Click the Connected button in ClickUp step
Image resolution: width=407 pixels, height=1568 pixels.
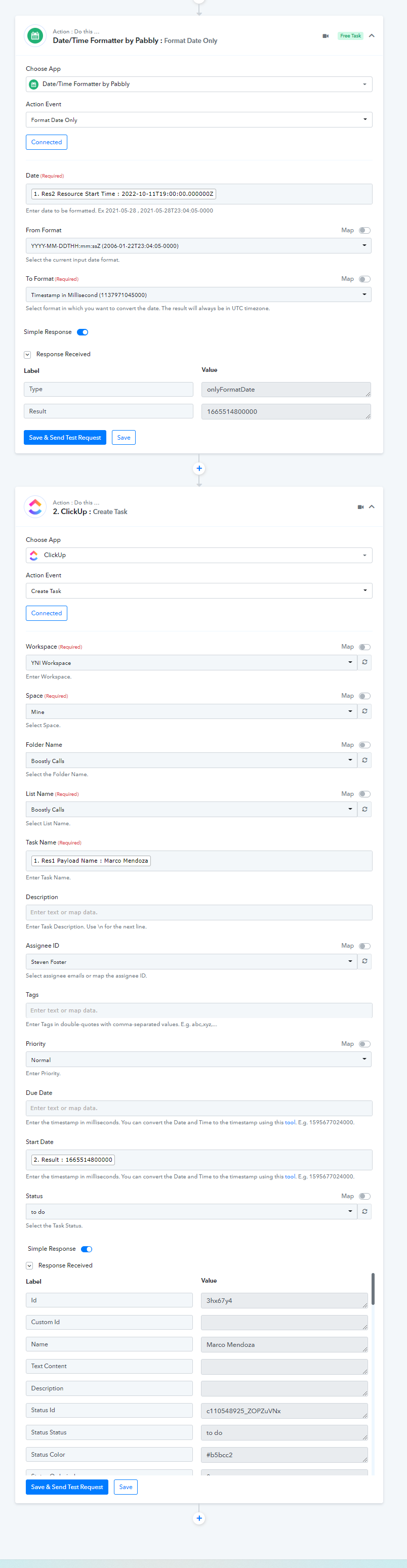pos(46,614)
